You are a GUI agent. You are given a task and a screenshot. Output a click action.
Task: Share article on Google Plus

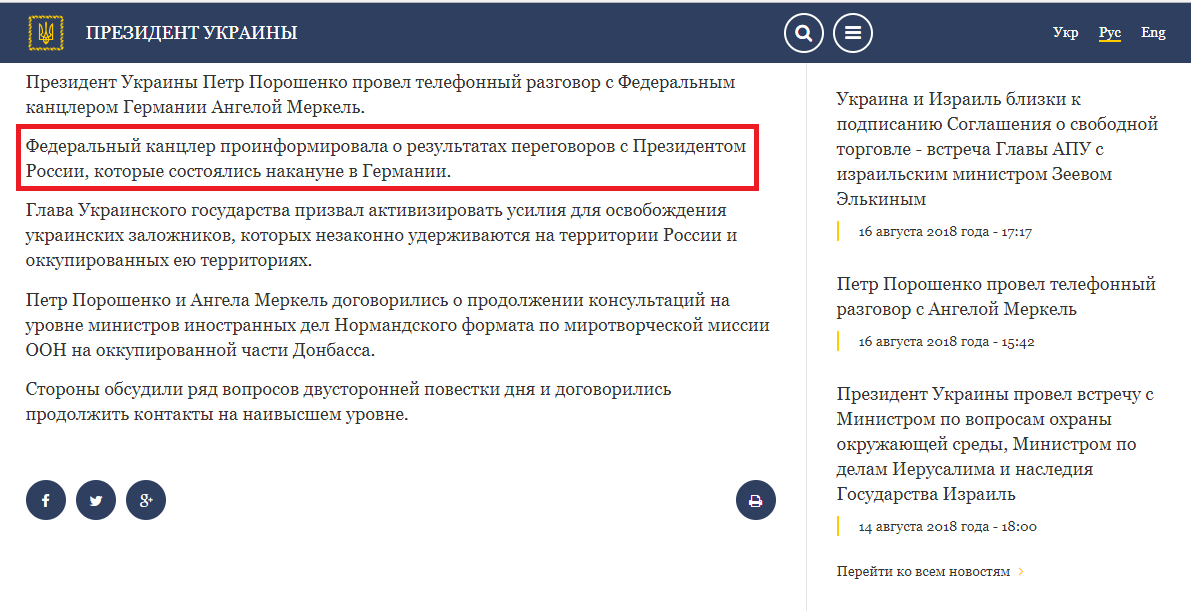[x=146, y=500]
